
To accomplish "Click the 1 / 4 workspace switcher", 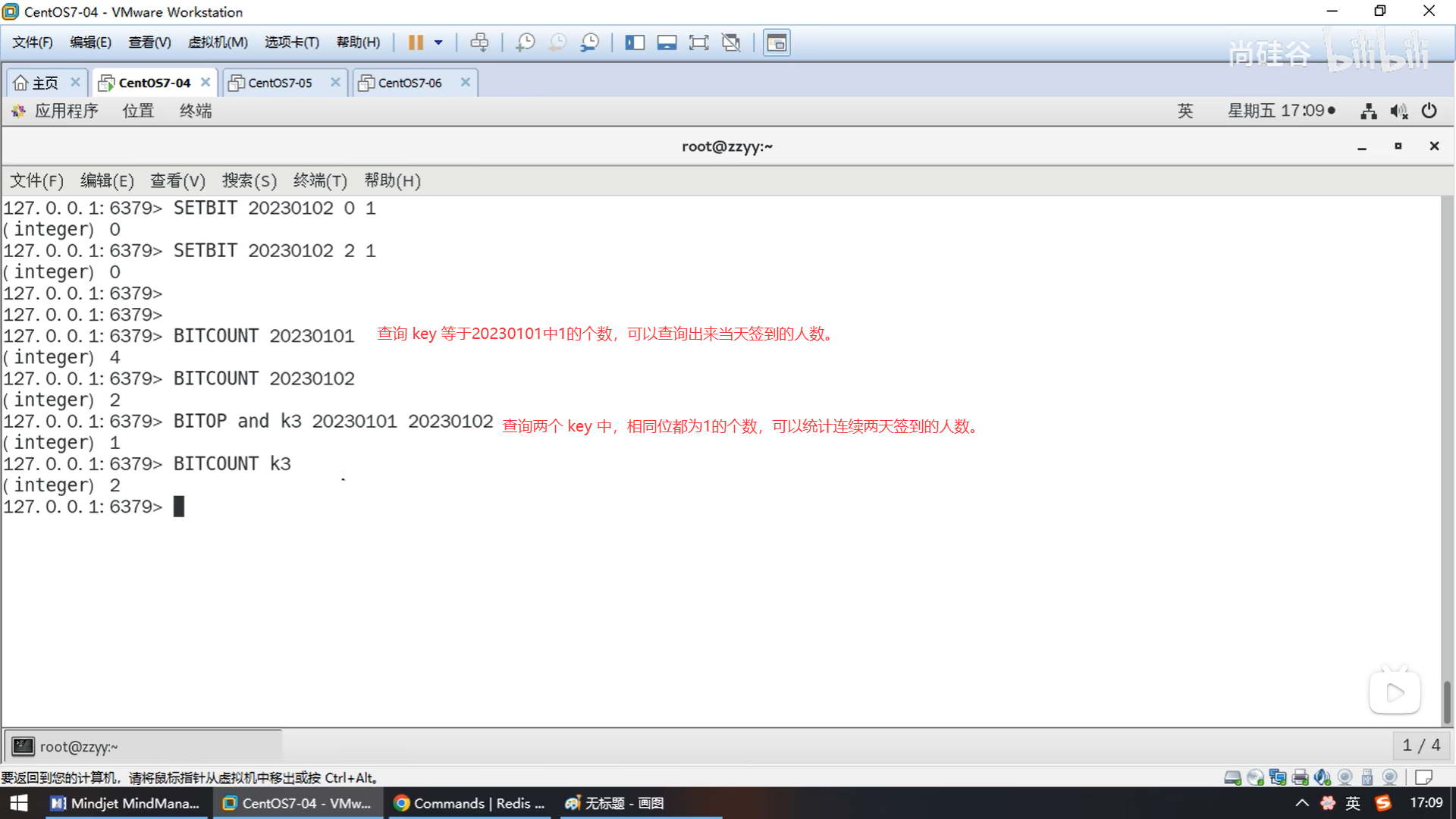I will (1420, 745).
